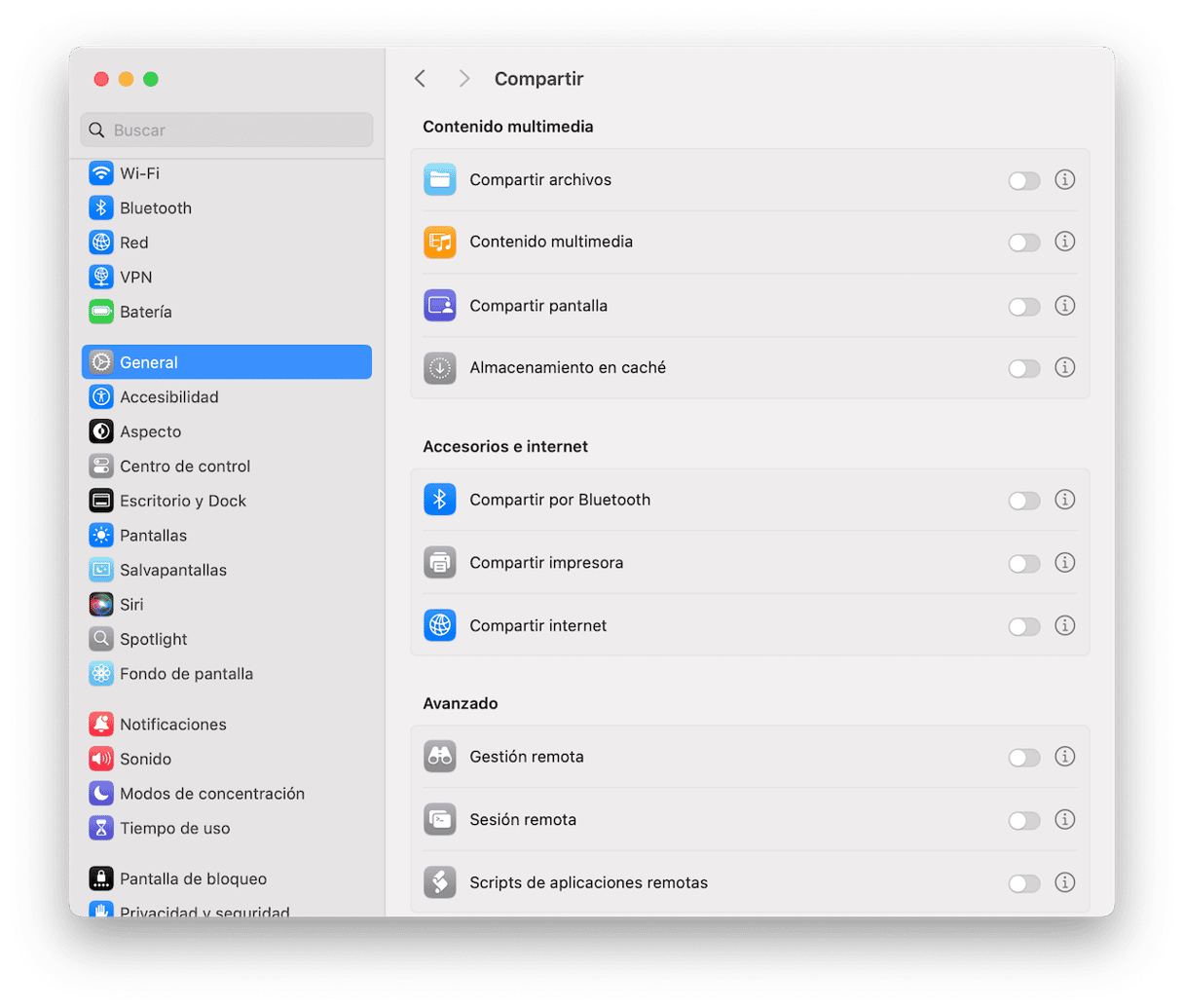The height and width of the screenshot is (1008, 1184).
Task: Open Notificaciones settings label
Action: 173,725
